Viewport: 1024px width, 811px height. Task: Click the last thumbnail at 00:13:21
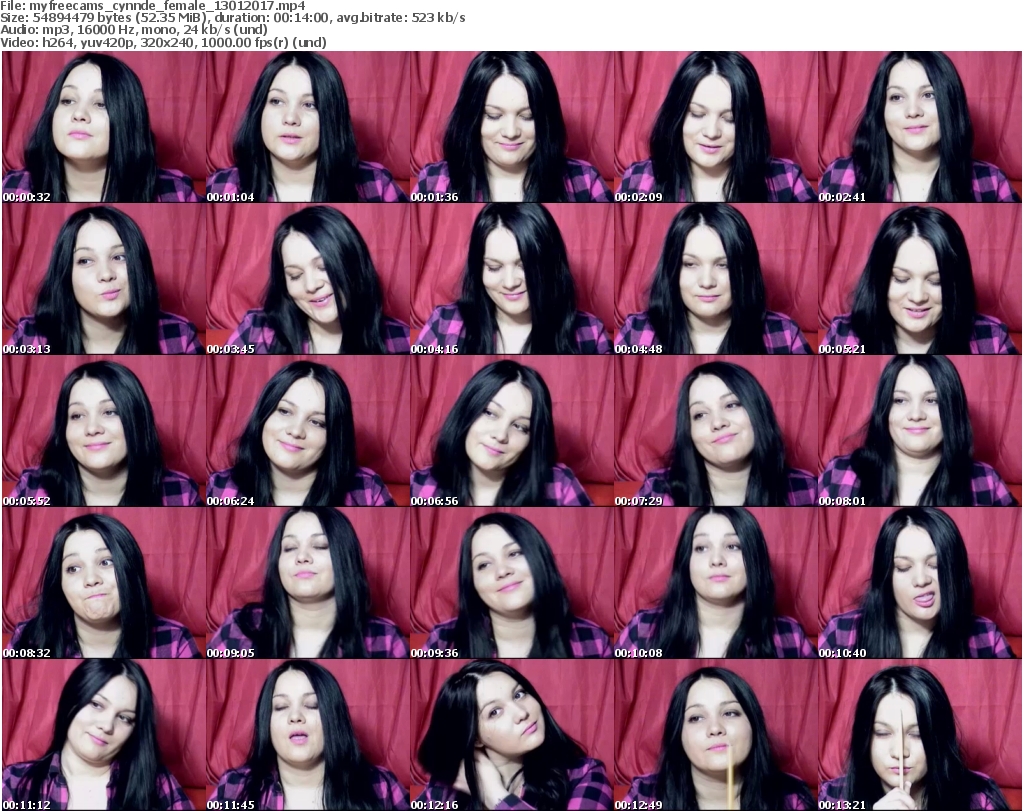(x=919, y=735)
